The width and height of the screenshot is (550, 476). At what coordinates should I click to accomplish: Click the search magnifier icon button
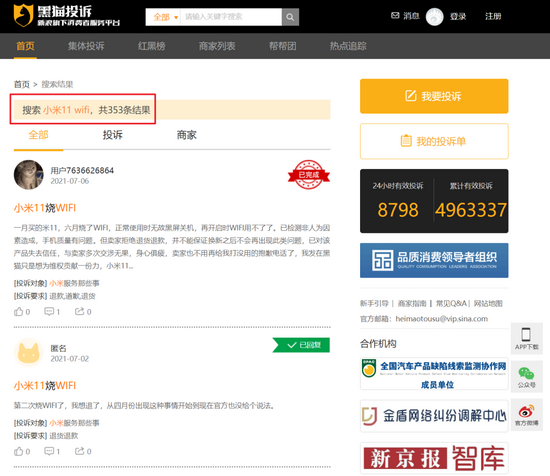click(x=290, y=17)
